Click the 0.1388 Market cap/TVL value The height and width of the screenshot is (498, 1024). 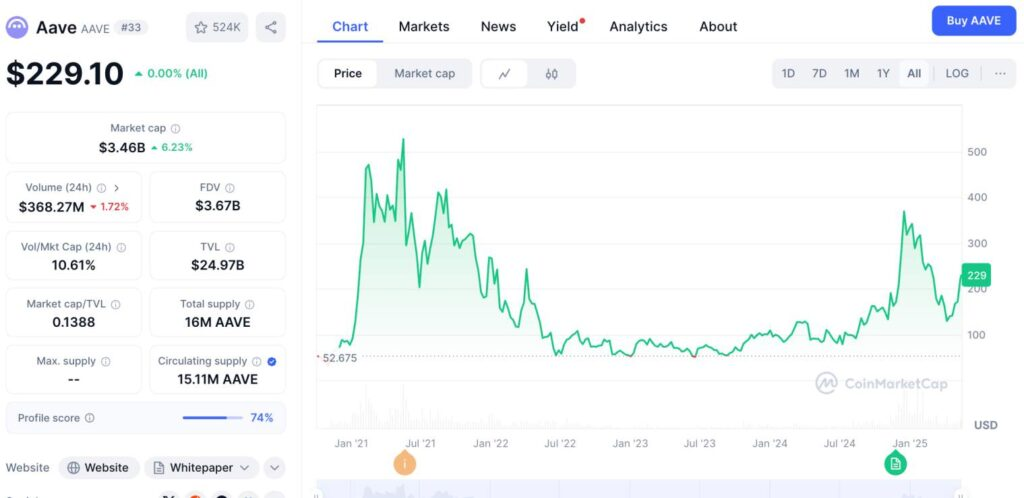pos(74,322)
